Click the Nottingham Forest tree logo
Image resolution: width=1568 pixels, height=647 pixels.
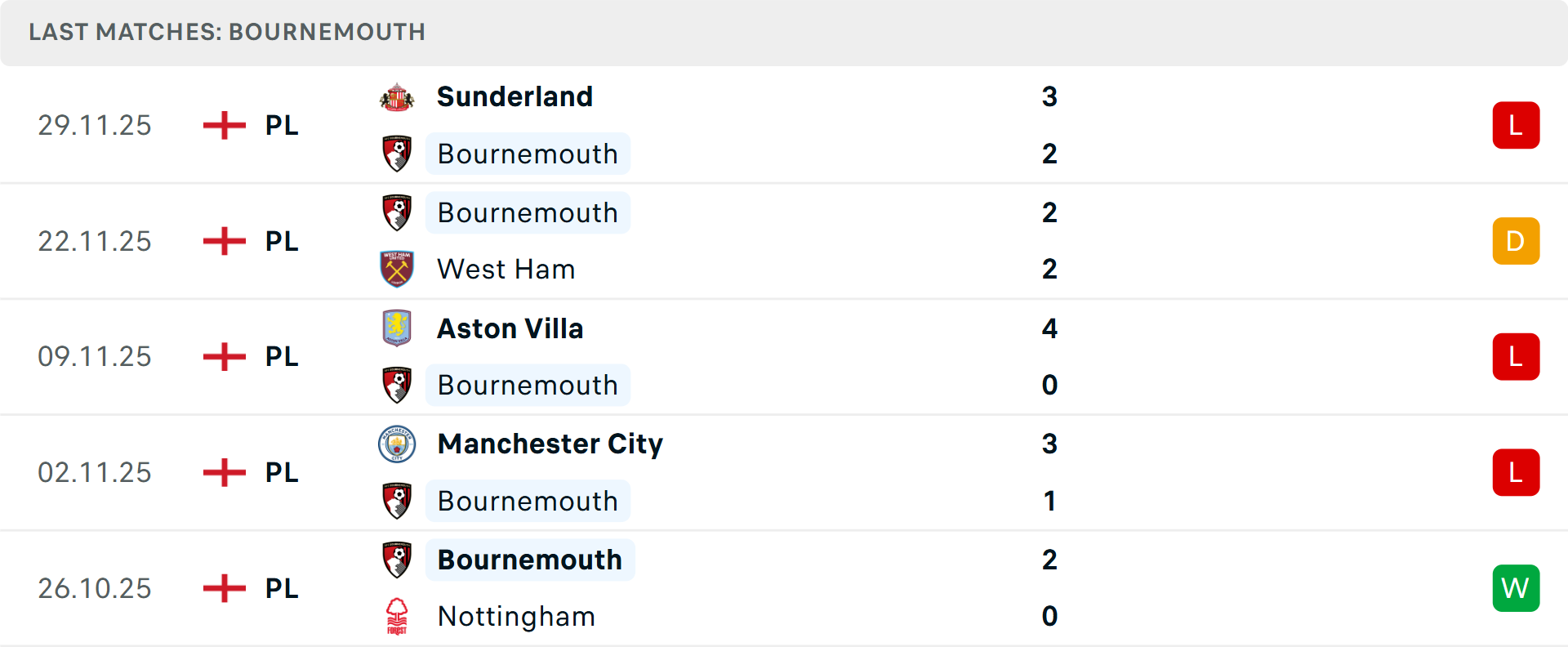click(x=397, y=617)
